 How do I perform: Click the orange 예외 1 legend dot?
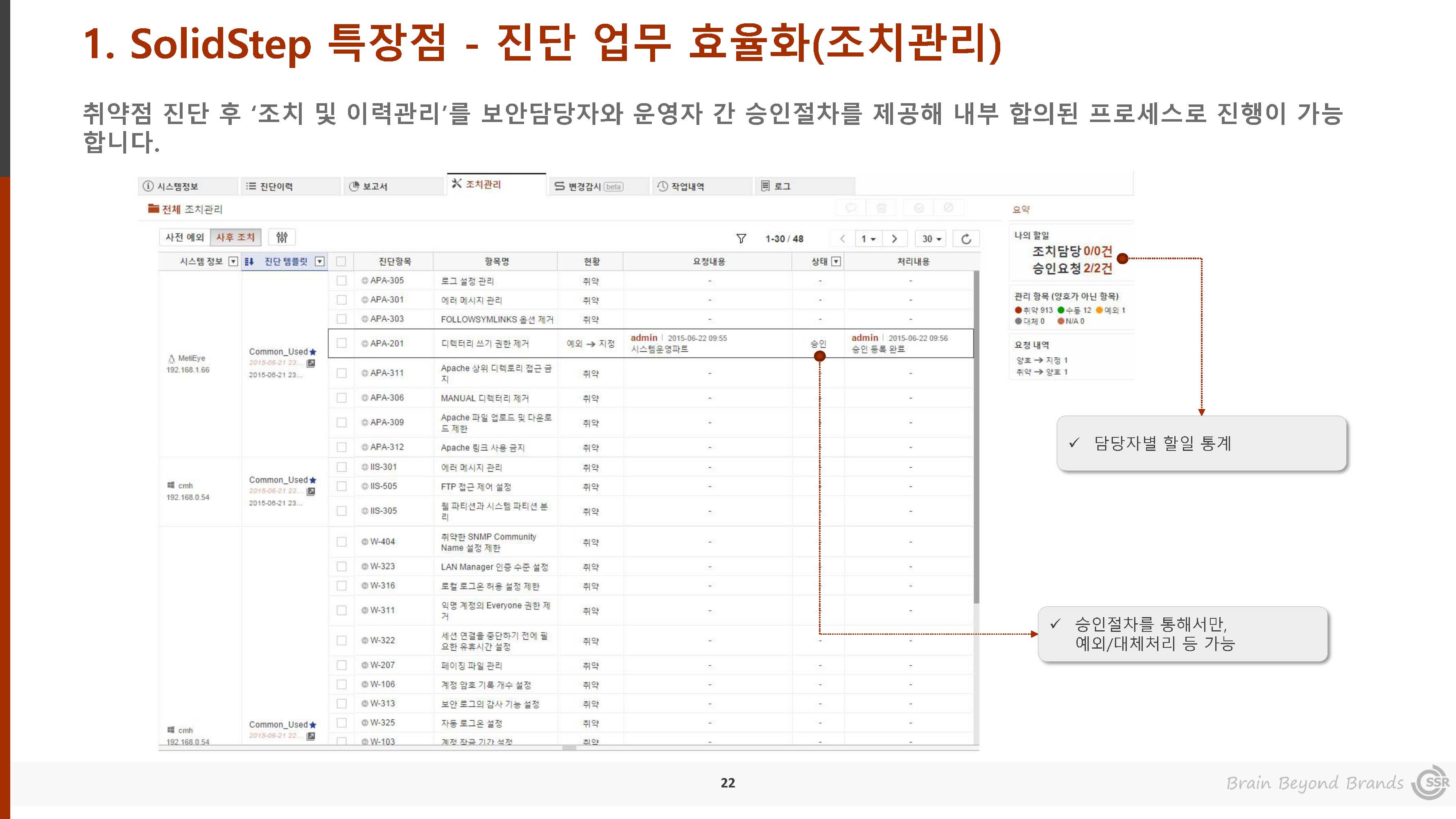coord(1099,310)
